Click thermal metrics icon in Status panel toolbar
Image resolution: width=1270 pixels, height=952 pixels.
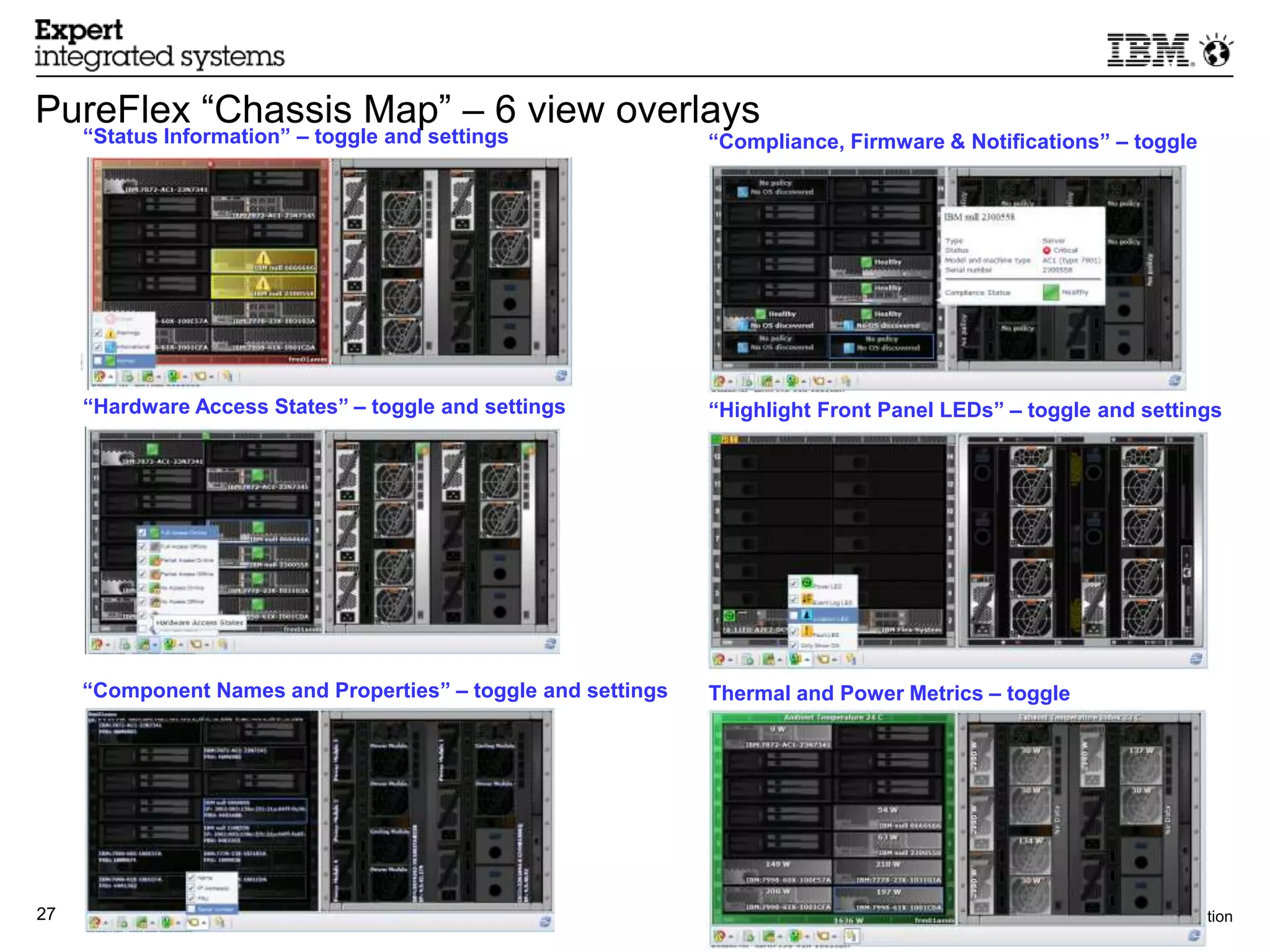click(x=228, y=376)
